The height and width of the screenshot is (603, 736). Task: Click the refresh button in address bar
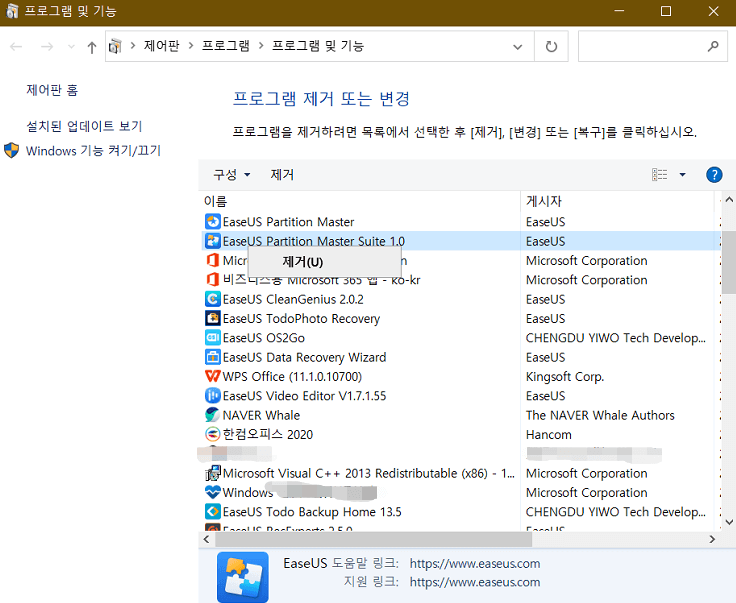point(551,46)
